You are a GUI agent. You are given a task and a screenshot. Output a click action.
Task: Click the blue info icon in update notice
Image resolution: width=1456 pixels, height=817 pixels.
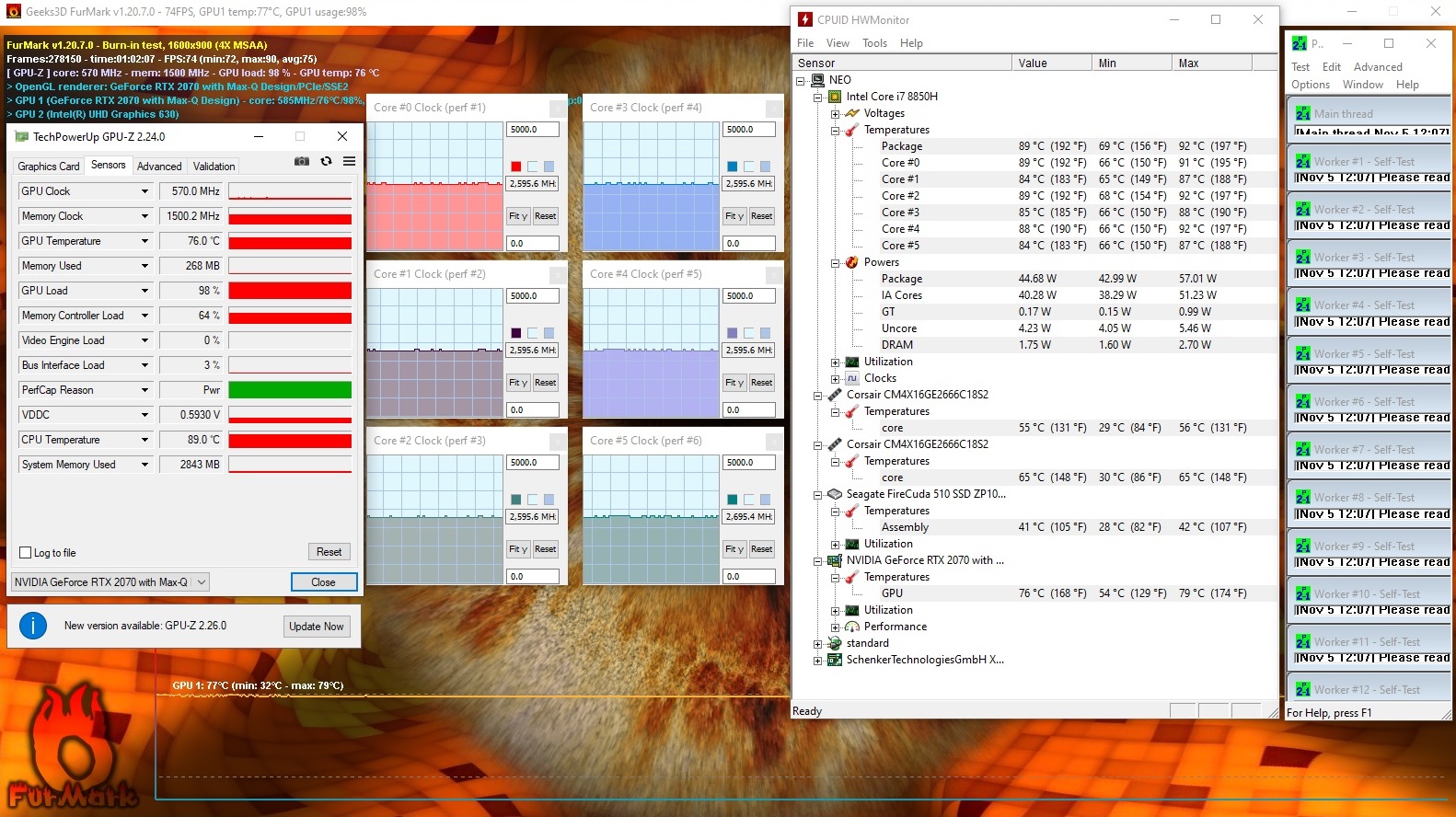33,626
